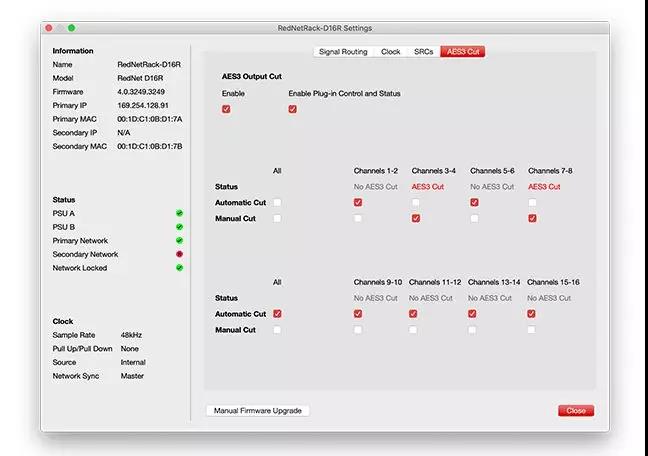Click the Network Locked green status indicator

[179, 268]
